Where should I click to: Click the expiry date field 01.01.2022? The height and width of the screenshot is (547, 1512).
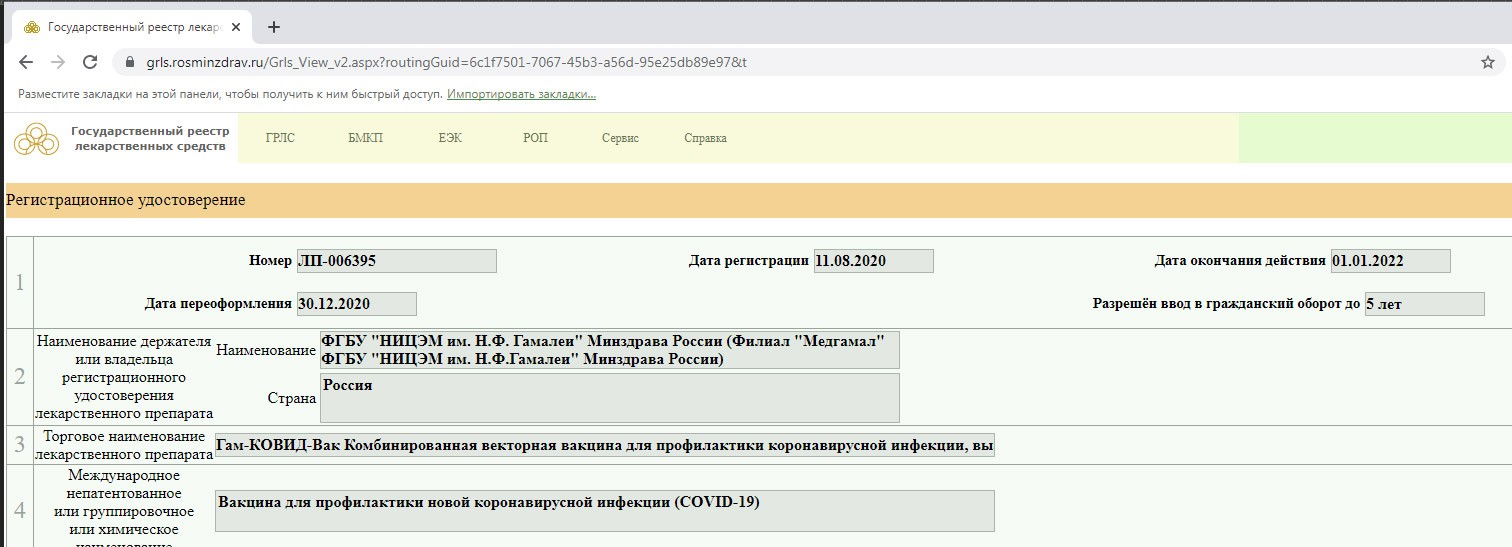click(1390, 261)
